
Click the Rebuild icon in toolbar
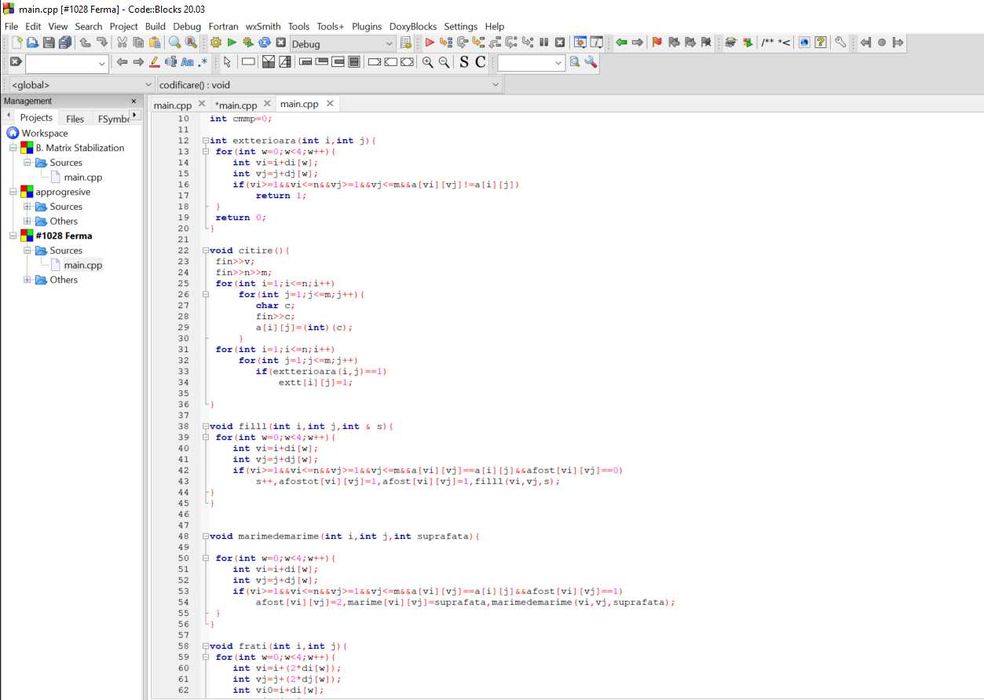(265, 43)
